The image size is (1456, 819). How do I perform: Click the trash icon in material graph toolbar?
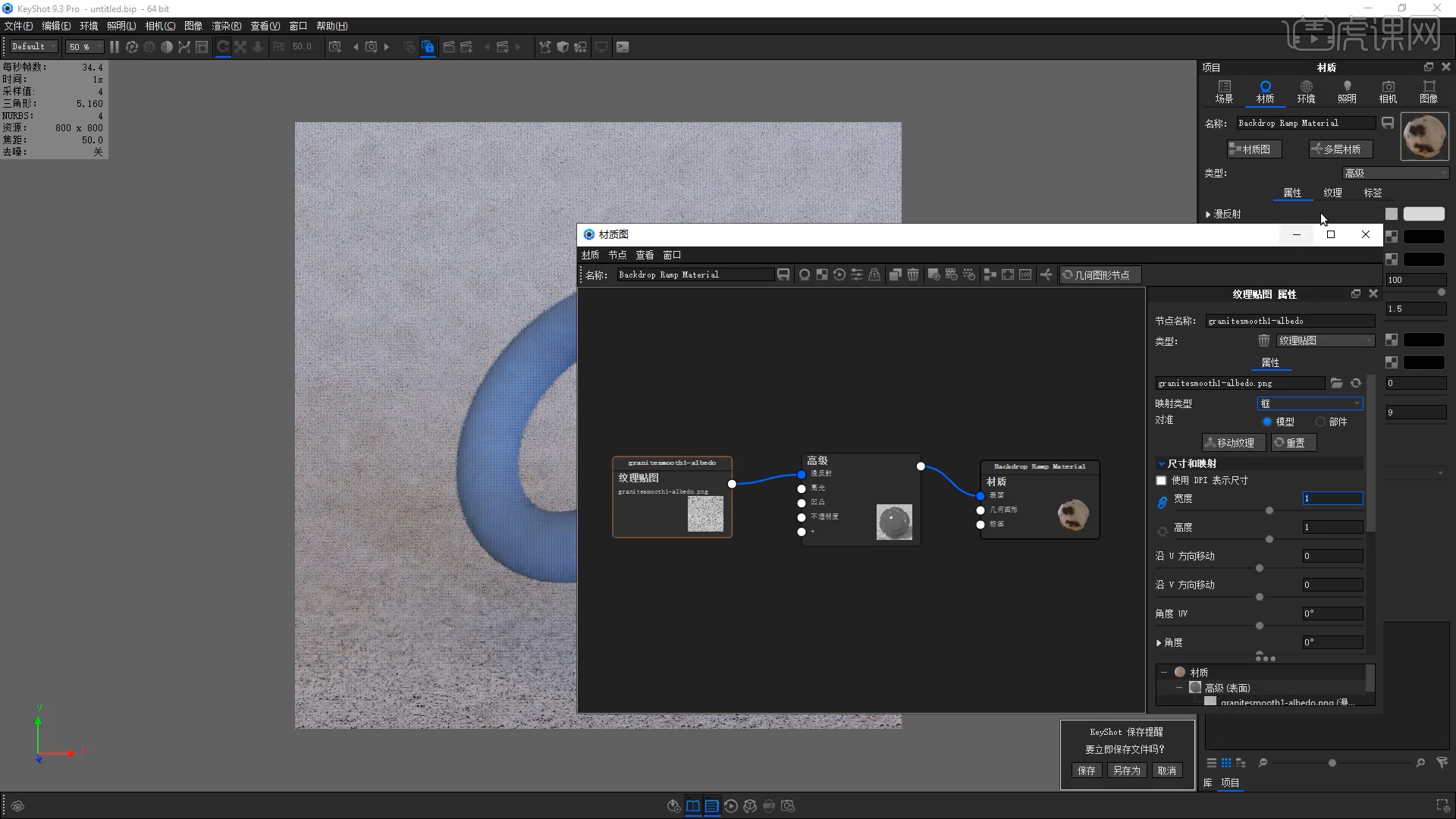point(913,275)
